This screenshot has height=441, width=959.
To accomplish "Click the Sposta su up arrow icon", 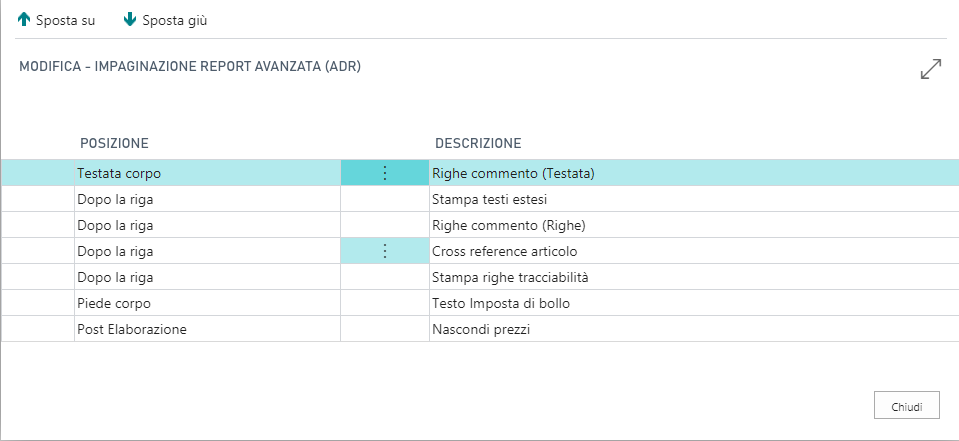I will pyautogui.click(x=24, y=20).
